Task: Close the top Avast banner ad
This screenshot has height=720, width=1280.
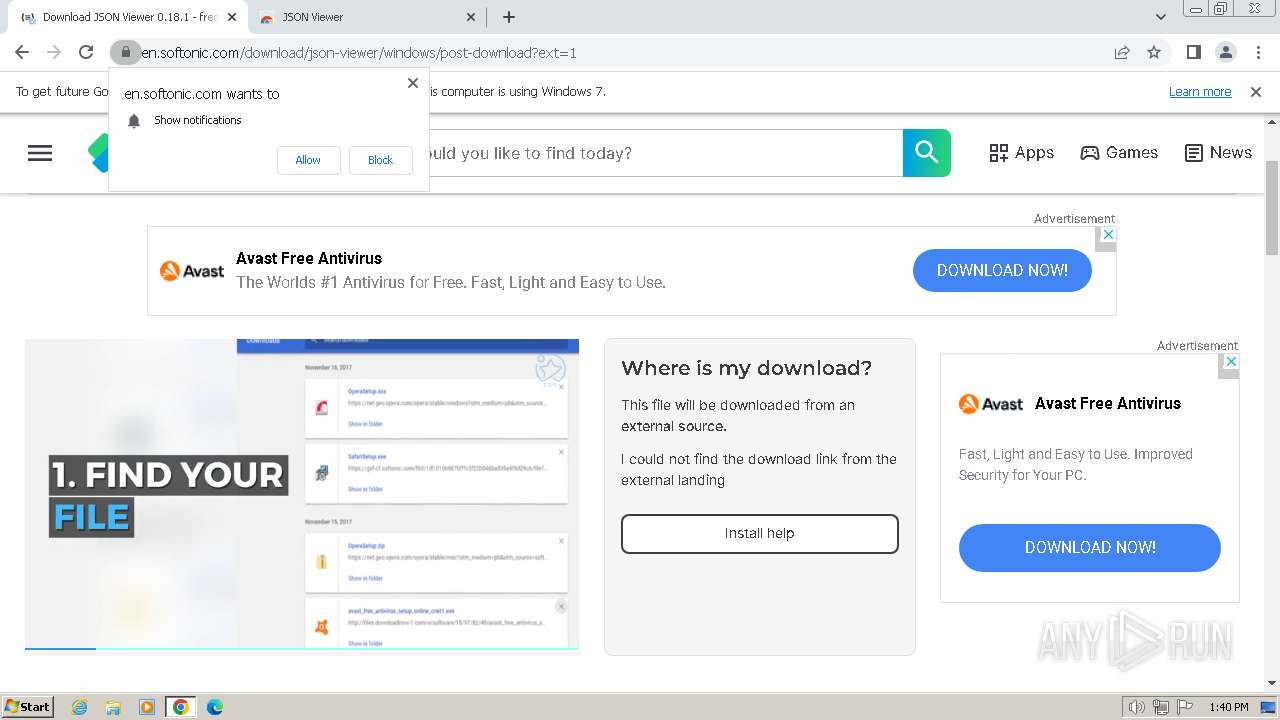Action: pyautogui.click(x=1107, y=233)
